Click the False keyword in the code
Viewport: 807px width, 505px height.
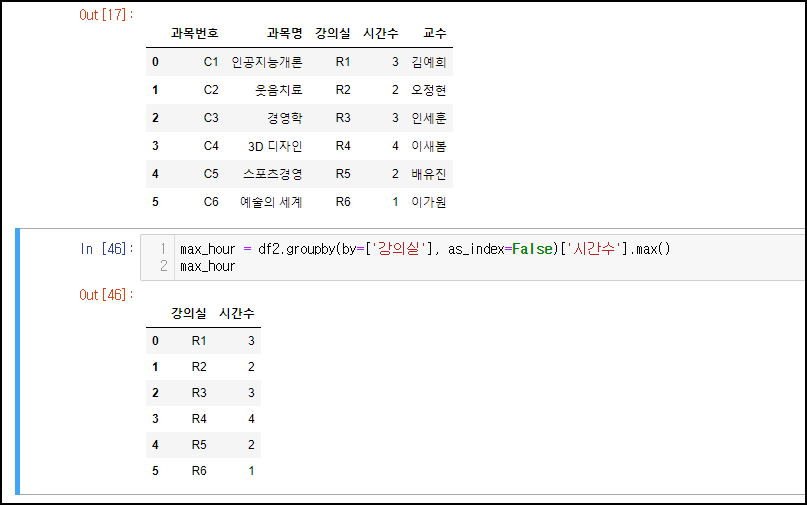click(x=532, y=249)
